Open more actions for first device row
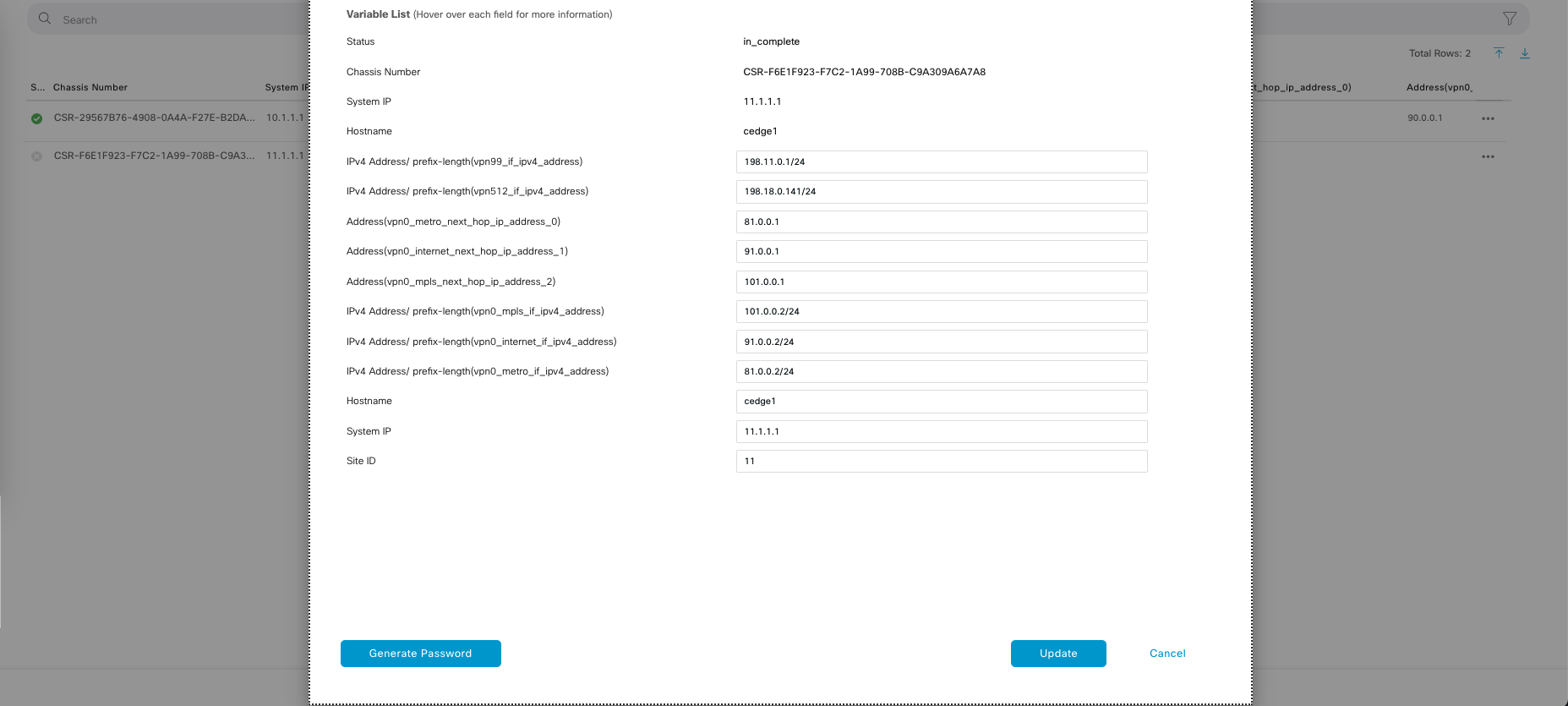1568x706 pixels. [1488, 118]
